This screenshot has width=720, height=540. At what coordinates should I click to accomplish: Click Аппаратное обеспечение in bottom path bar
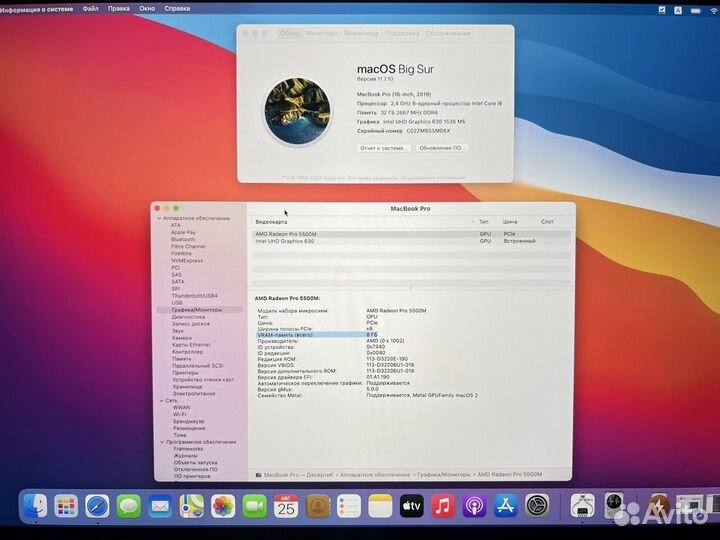375,475
